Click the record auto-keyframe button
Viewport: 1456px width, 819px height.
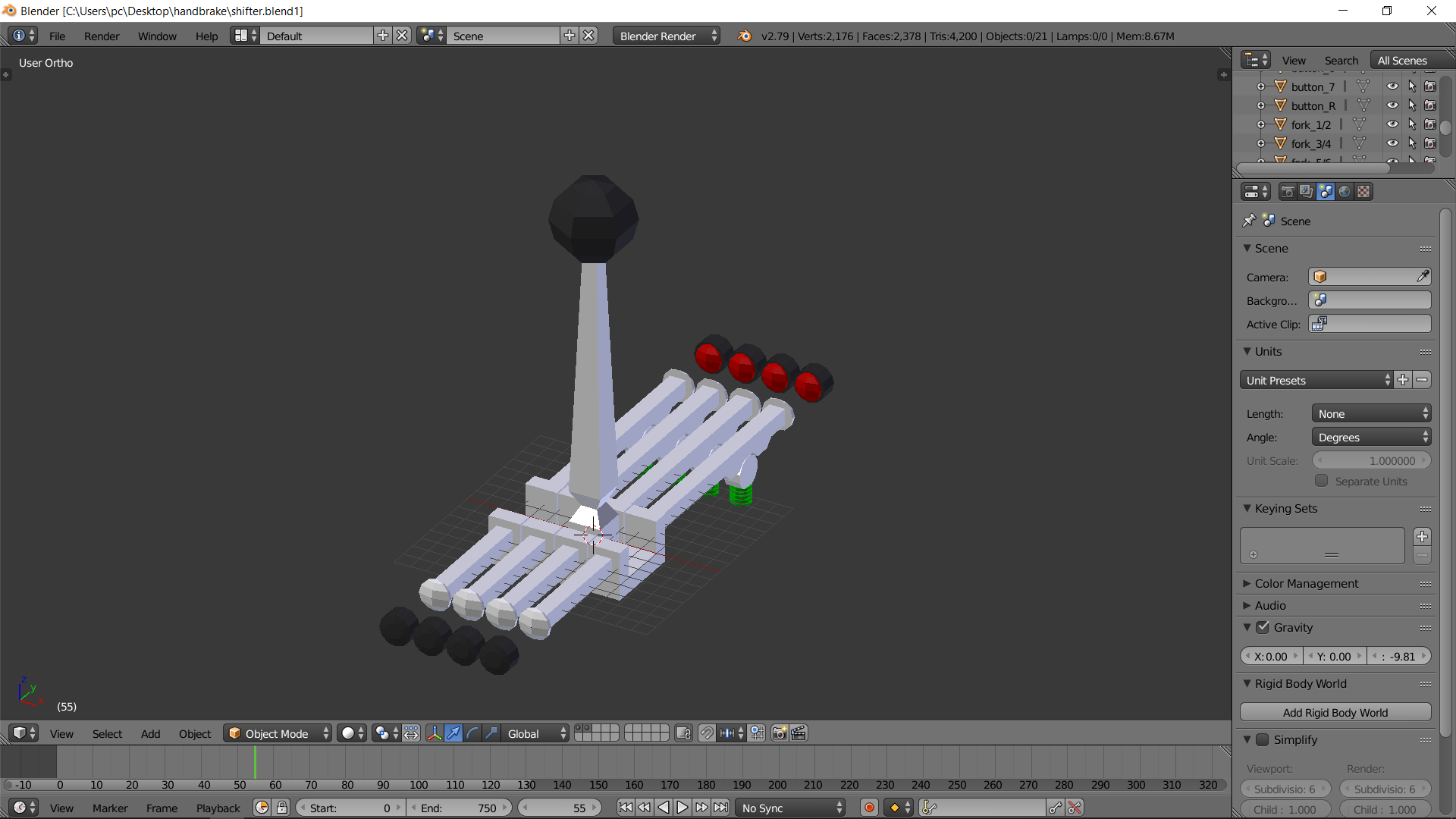click(x=870, y=808)
